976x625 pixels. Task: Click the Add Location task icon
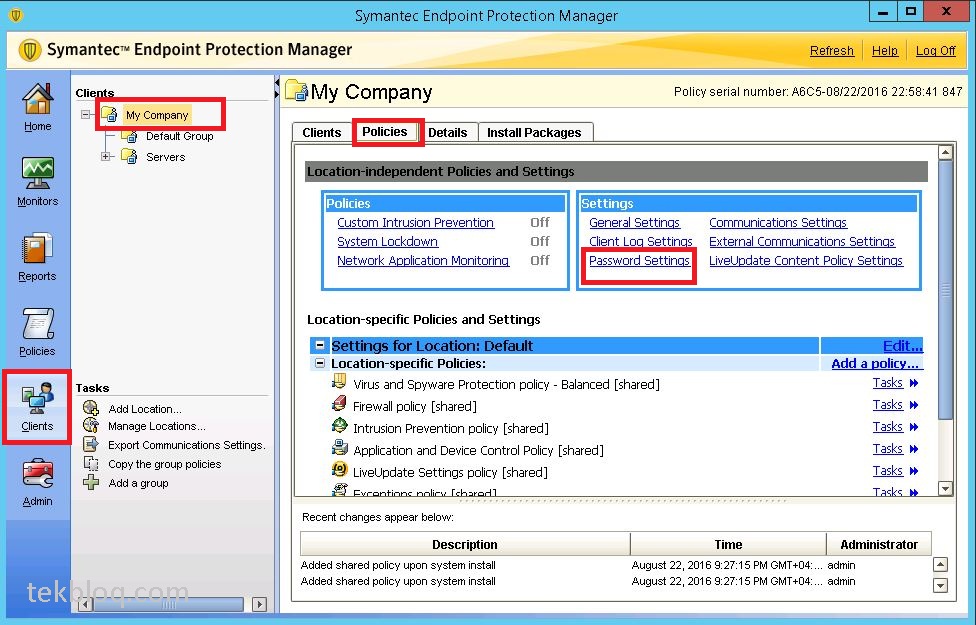91,408
